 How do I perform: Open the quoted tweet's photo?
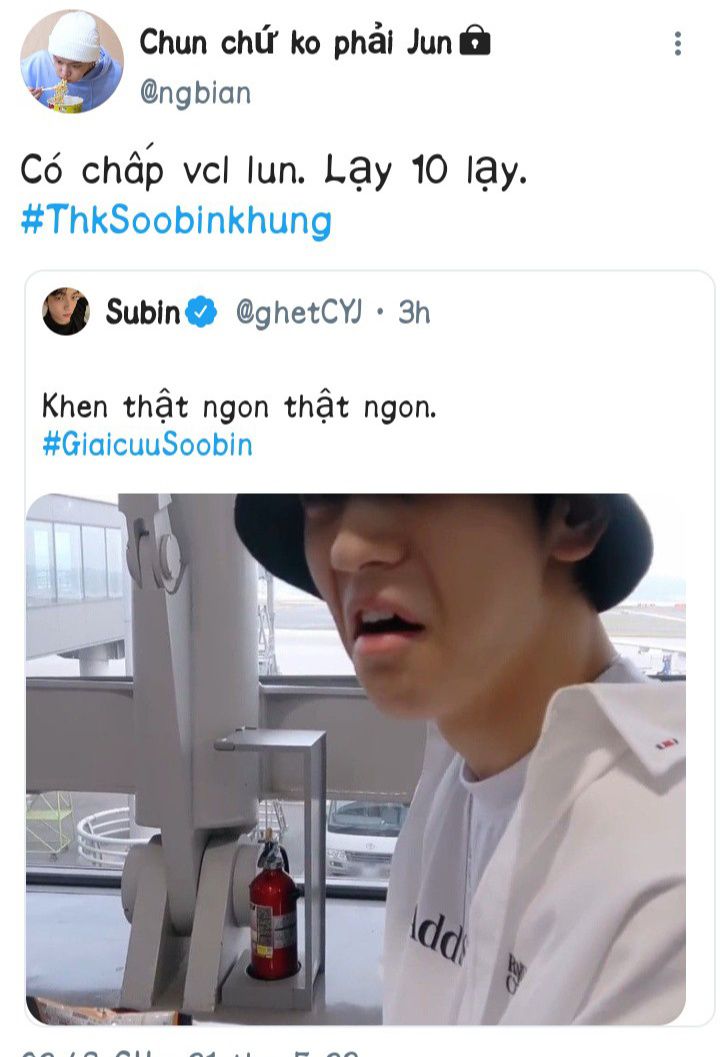356,759
